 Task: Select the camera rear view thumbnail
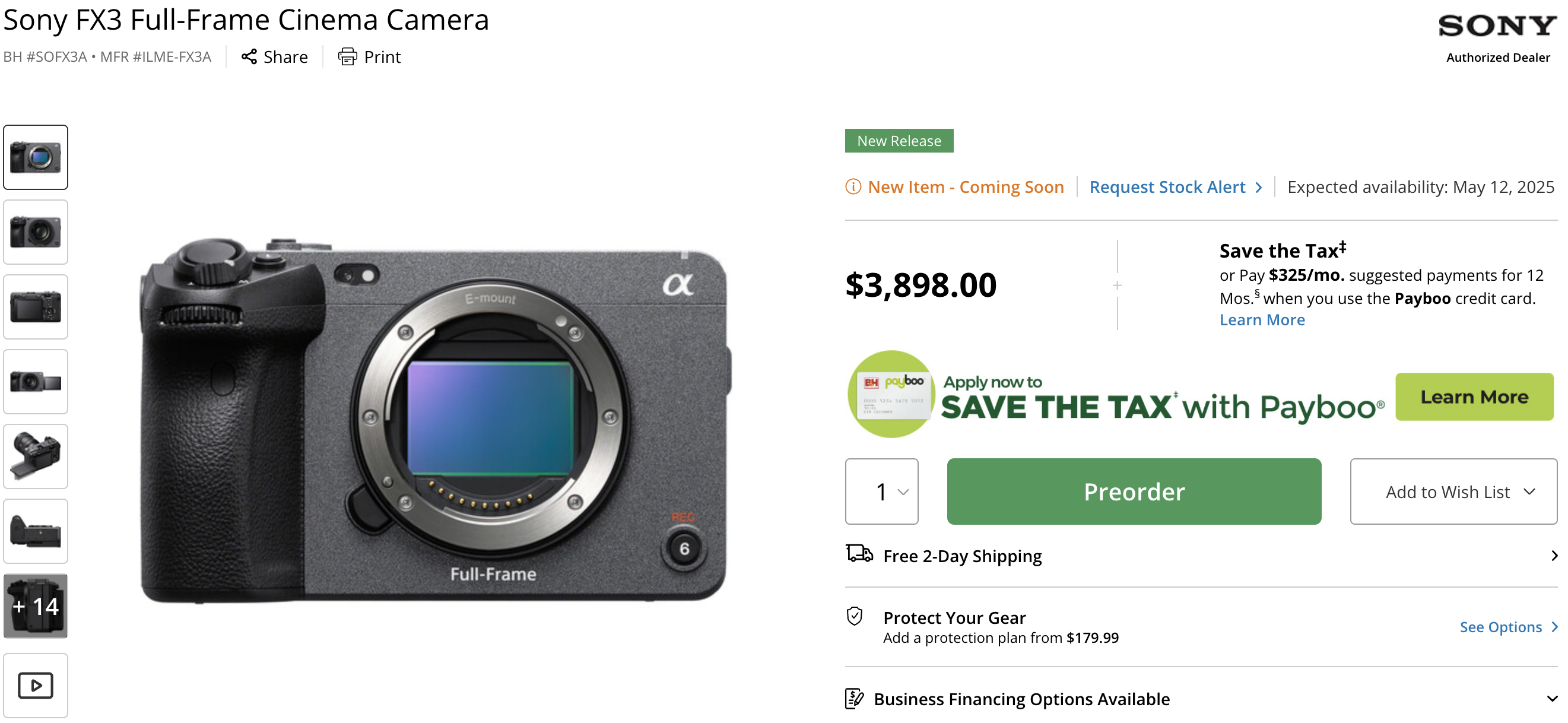click(x=35, y=307)
